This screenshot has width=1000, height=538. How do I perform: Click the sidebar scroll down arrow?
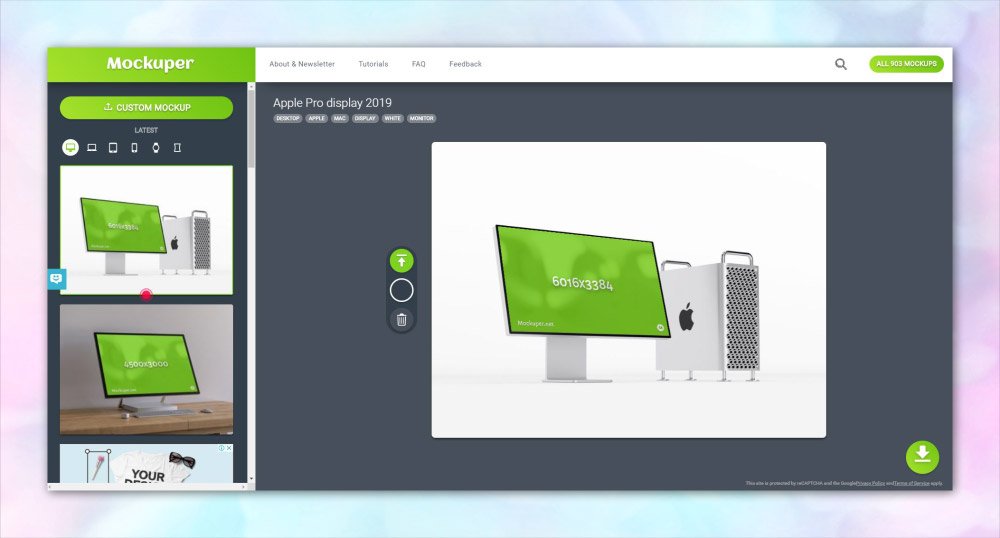[x=251, y=478]
